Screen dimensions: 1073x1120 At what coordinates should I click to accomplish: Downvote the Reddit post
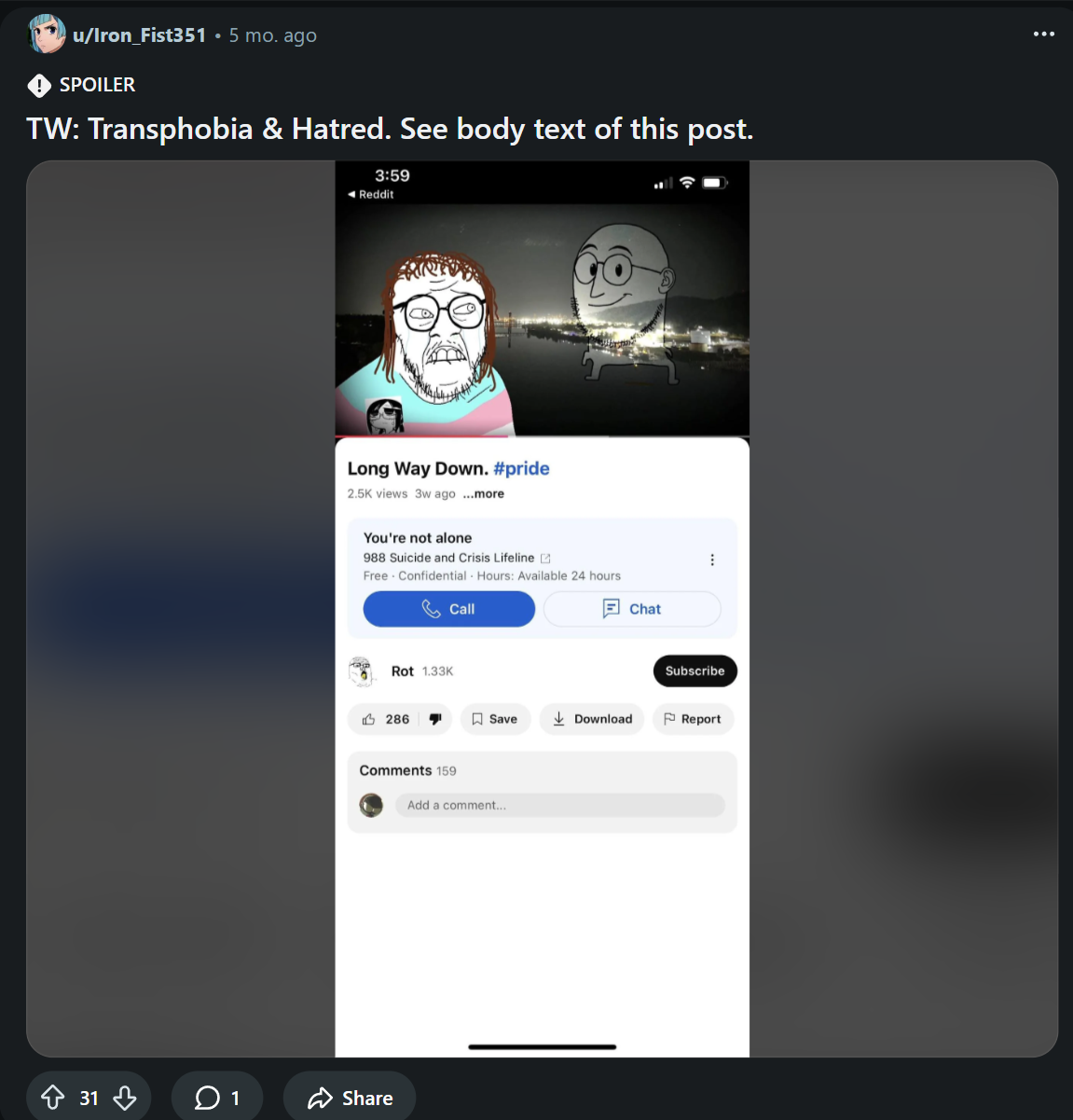tap(125, 1098)
